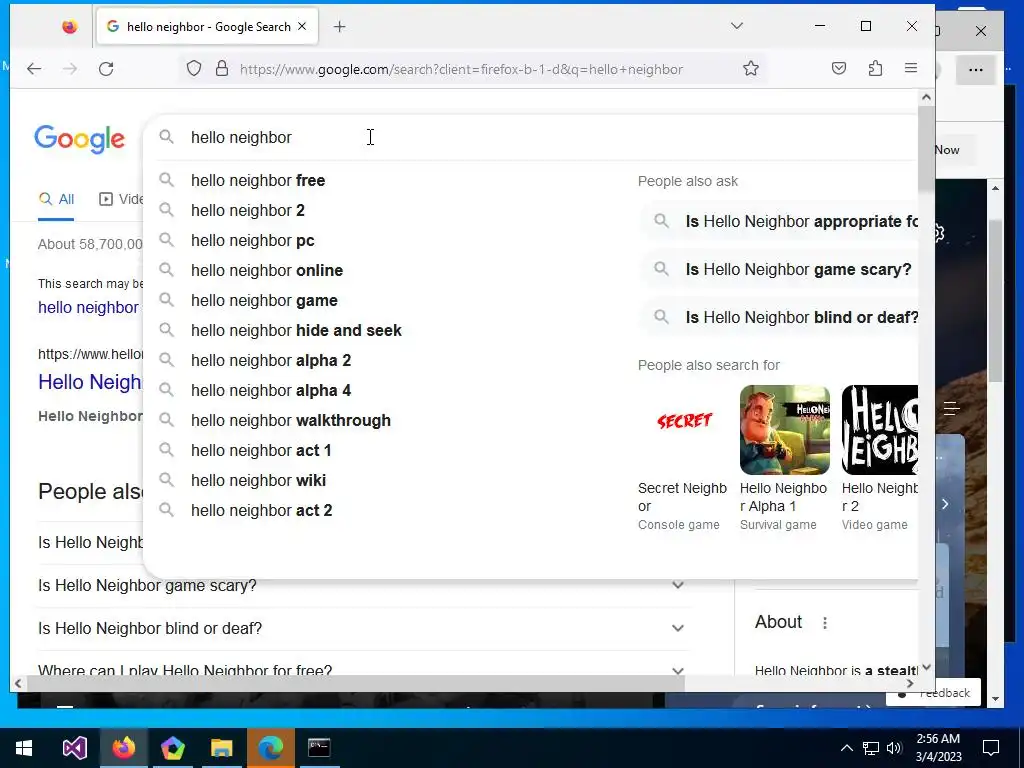Open Firefox extensions puzzle icon
1024x768 pixels.
876,69
